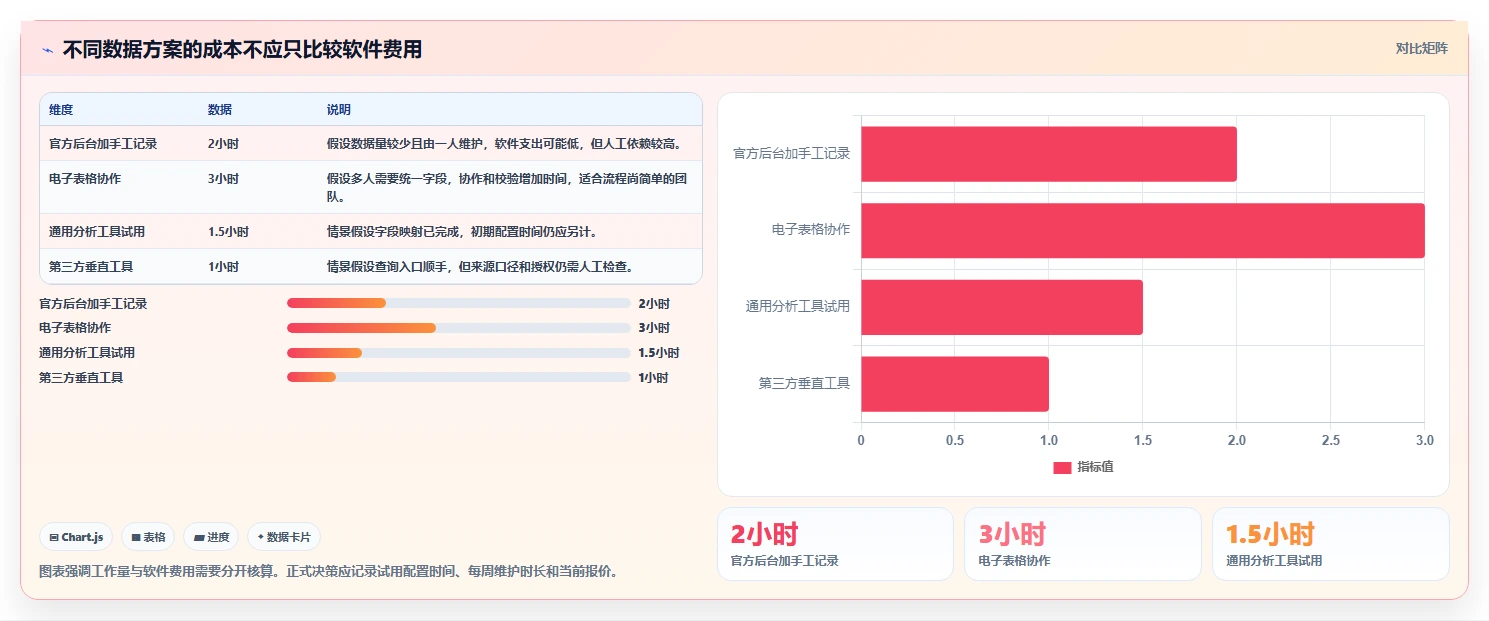
Task: Click the 通用分析工具试用 progress bar
Action: [x=459, y=353]
